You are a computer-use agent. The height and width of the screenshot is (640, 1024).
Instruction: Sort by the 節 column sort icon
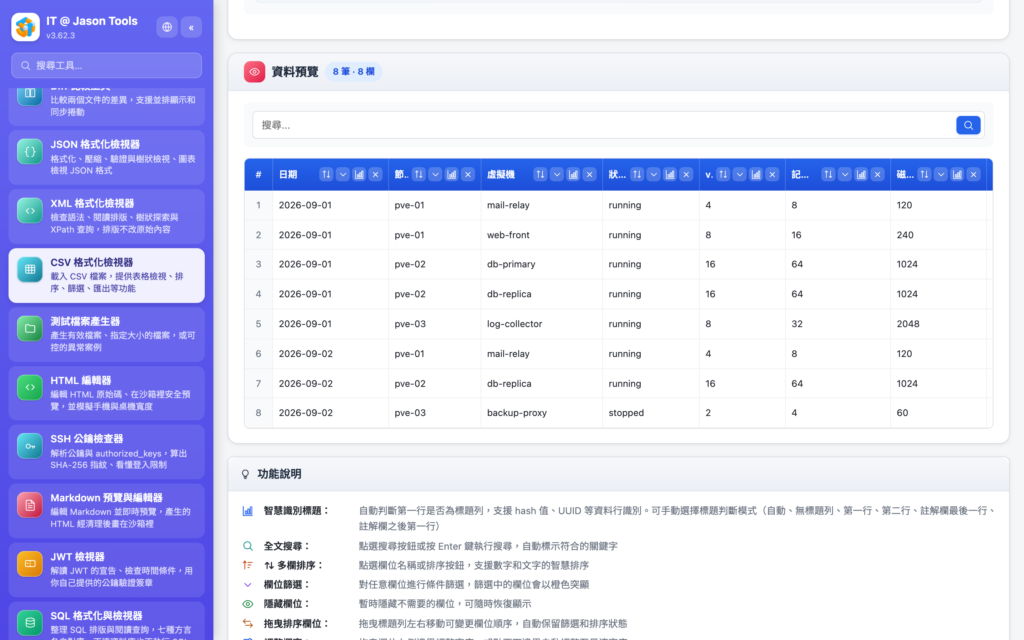pyautogui.click(x=419, y=174)
